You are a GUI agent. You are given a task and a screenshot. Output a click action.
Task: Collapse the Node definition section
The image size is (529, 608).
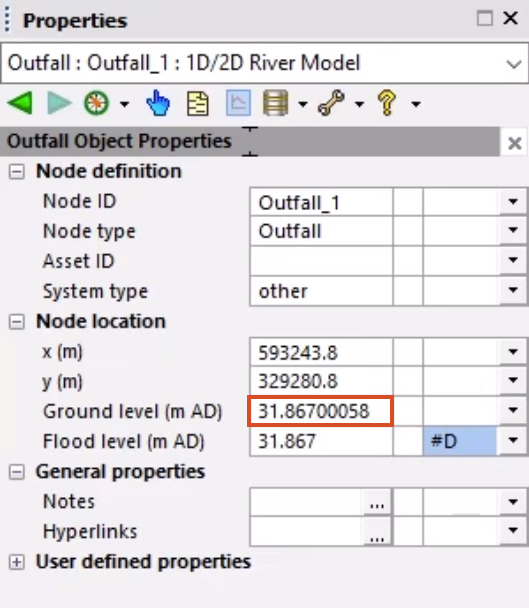point(16,171)
